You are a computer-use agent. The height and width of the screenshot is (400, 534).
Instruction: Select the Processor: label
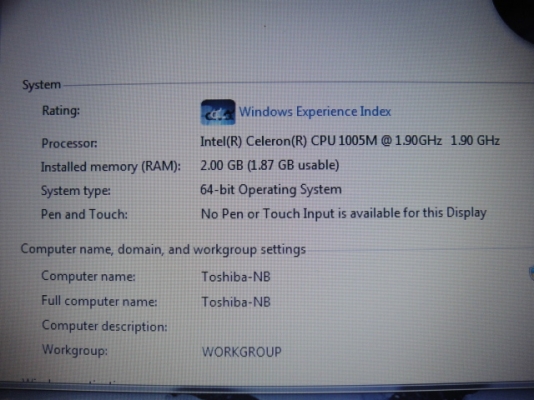pyautogui.click(x=69, y=143)
